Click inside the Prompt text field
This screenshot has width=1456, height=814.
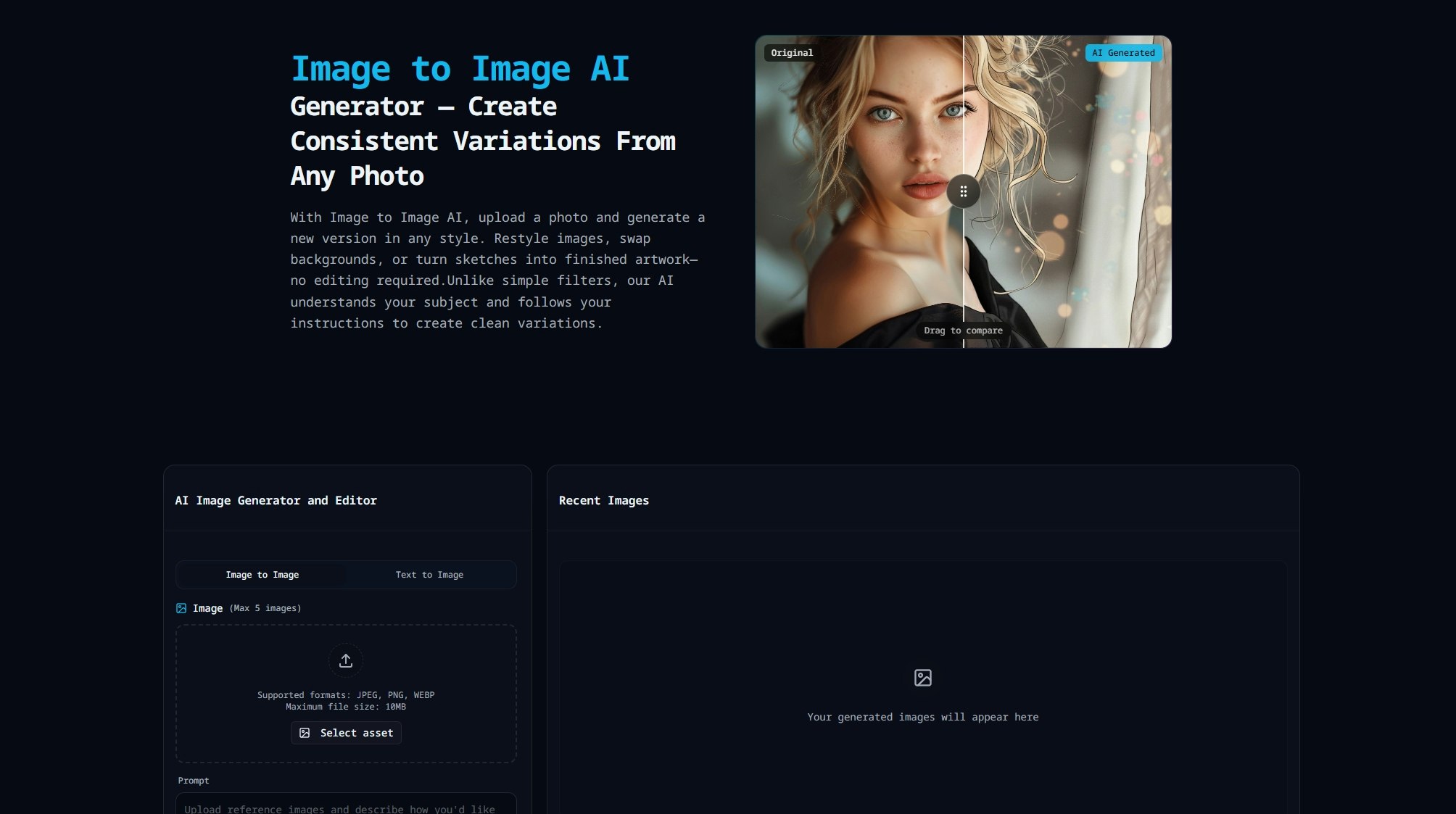pos(346,806)
